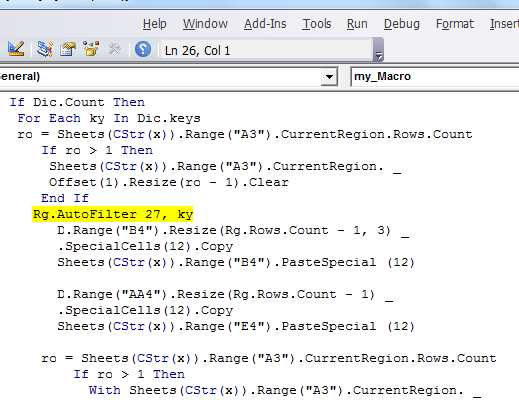The height and width of the screenshot is (400, 519).
Task: Open the Debug menu
Action: pyautogui.click(x=402, y=24)
